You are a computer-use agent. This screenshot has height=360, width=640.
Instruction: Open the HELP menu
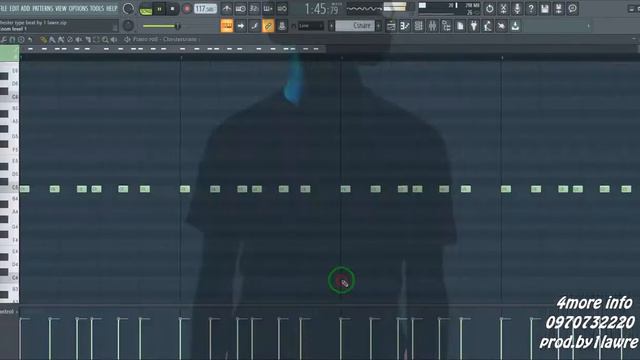click(x=112, y=8)
